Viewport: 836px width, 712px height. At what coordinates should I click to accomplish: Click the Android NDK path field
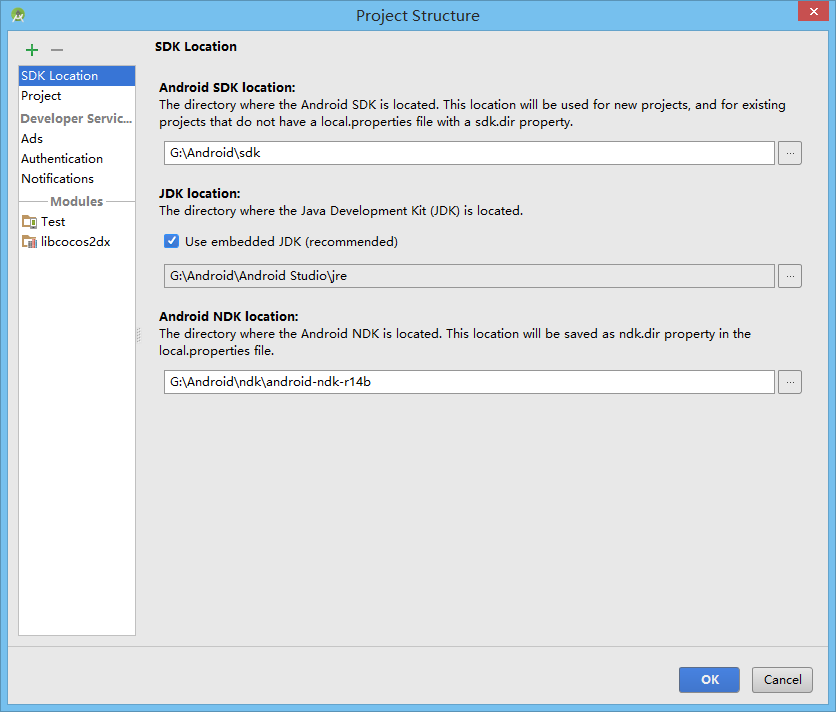coord(469,382)
